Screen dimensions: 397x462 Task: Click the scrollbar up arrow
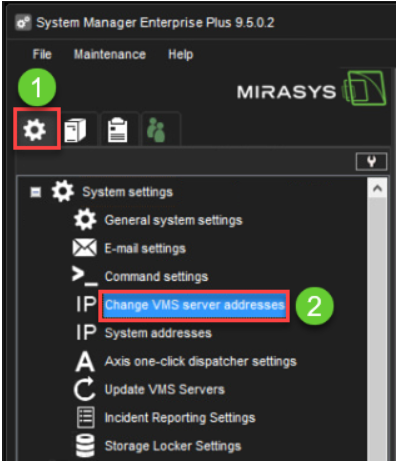(x=377, y=188)
